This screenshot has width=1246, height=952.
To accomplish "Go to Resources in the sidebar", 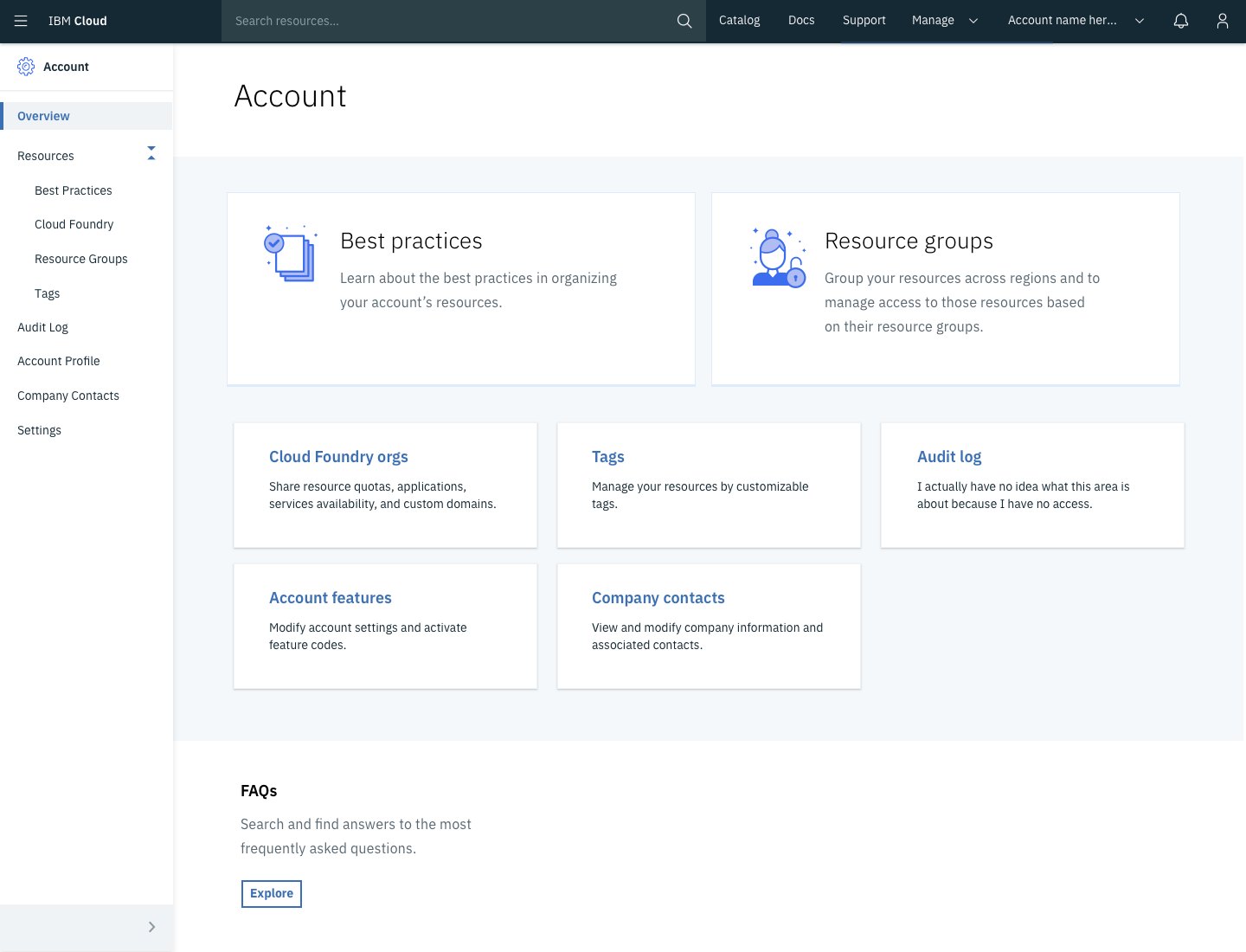I will tap(46, 156).
